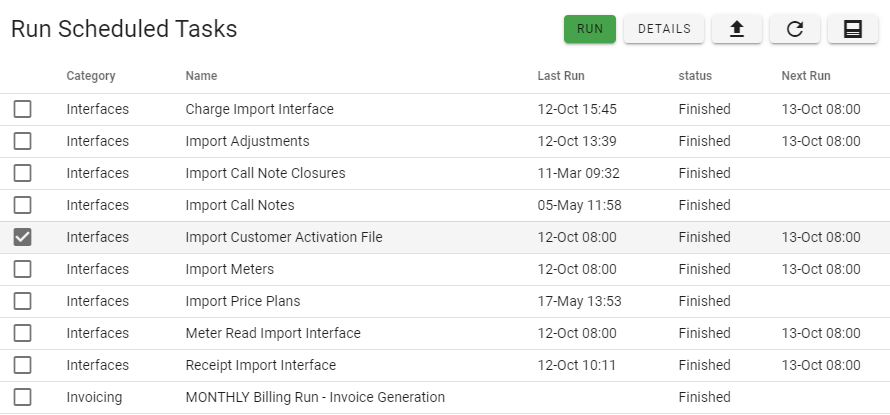Click the refresh icon button

pyautogui.click(x=795, y=29)
